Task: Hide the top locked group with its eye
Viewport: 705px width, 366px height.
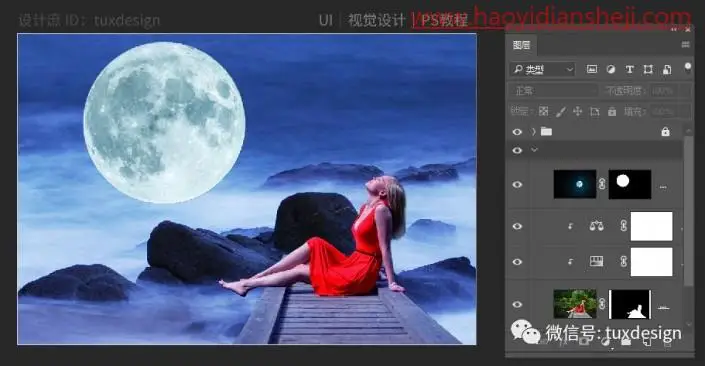Action: click(x=517, y=132)
